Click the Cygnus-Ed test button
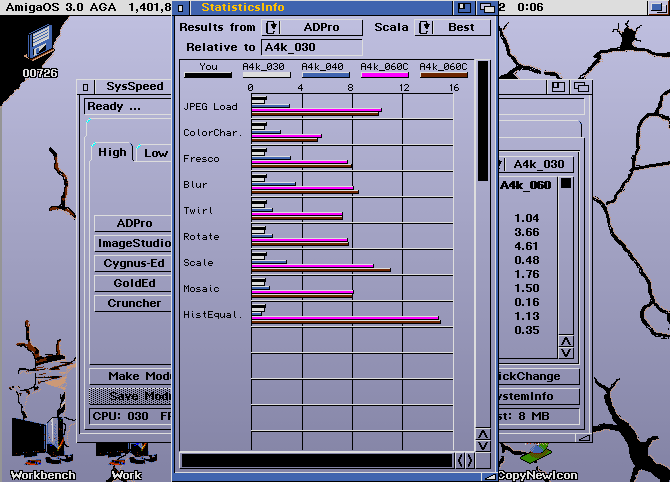 point(133,263)
